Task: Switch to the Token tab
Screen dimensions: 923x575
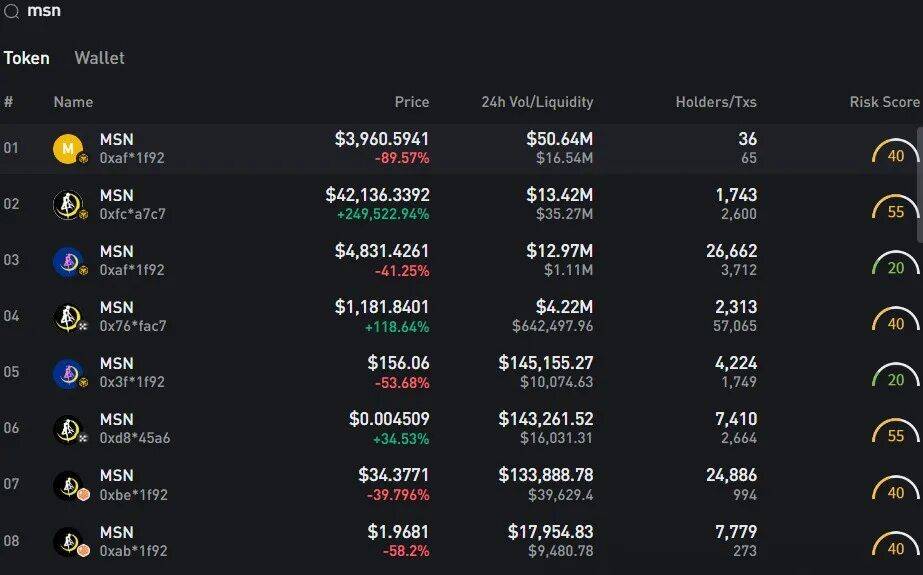Action: tap(27, 58)
